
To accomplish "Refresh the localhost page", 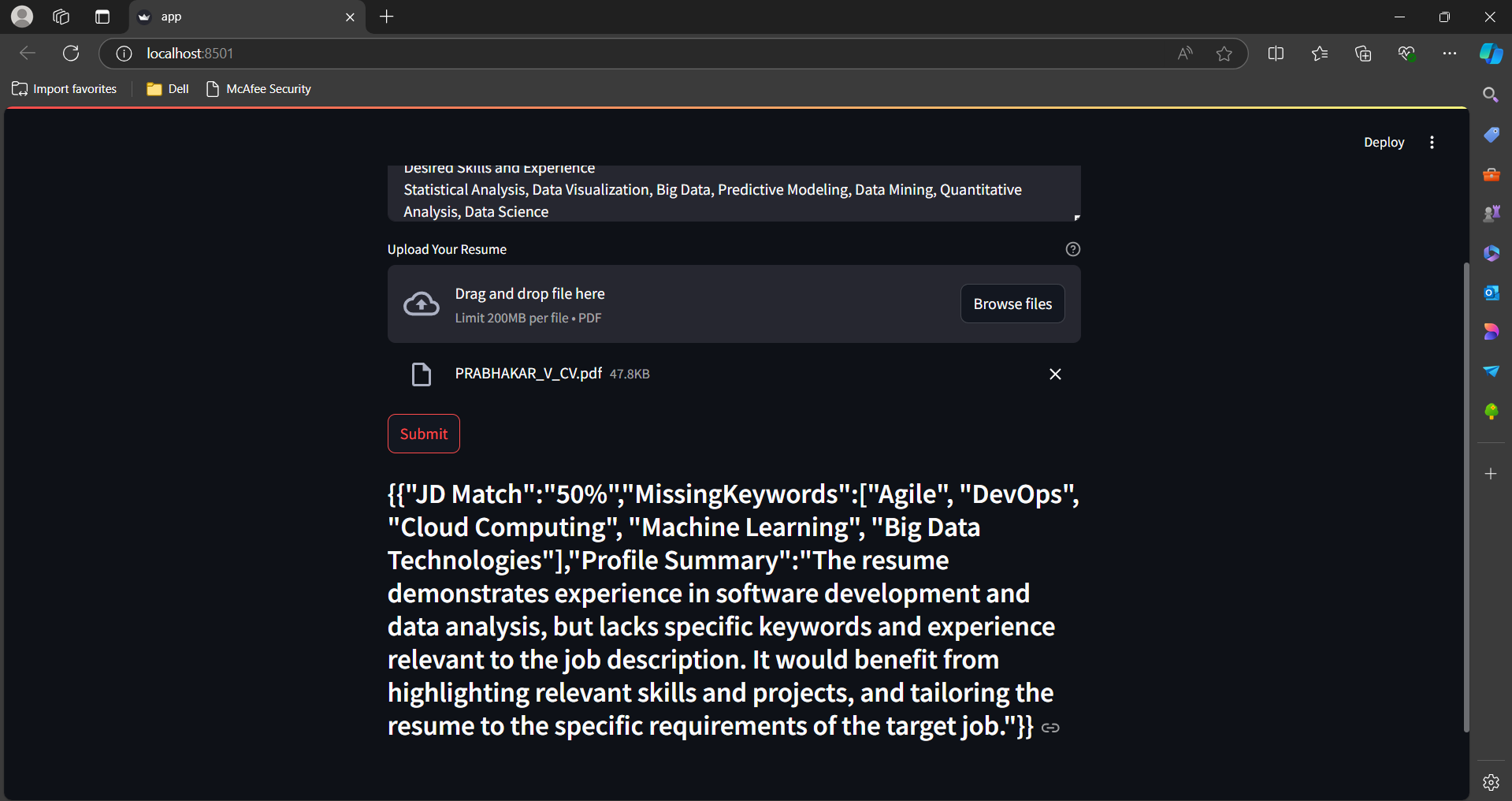I will click(x=71, y=54).
